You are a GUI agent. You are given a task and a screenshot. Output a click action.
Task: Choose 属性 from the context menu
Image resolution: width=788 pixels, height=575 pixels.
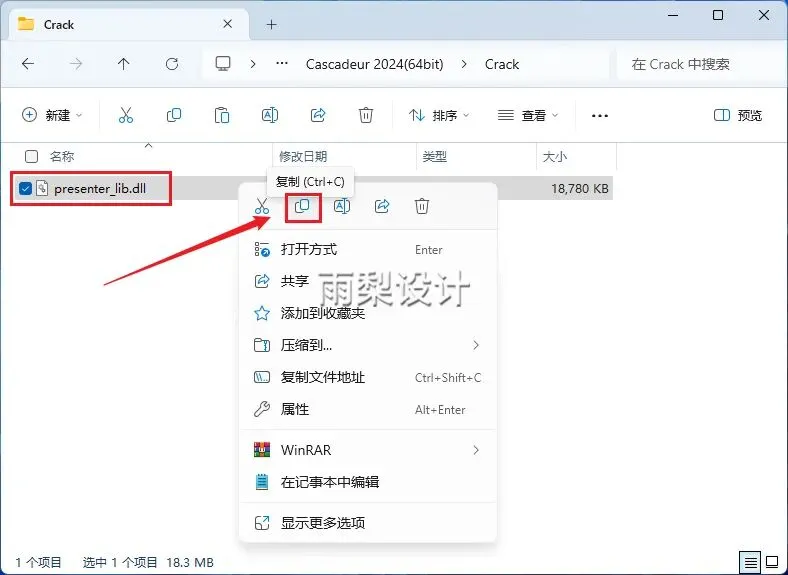pyautogui.click(x=368, y=409)
